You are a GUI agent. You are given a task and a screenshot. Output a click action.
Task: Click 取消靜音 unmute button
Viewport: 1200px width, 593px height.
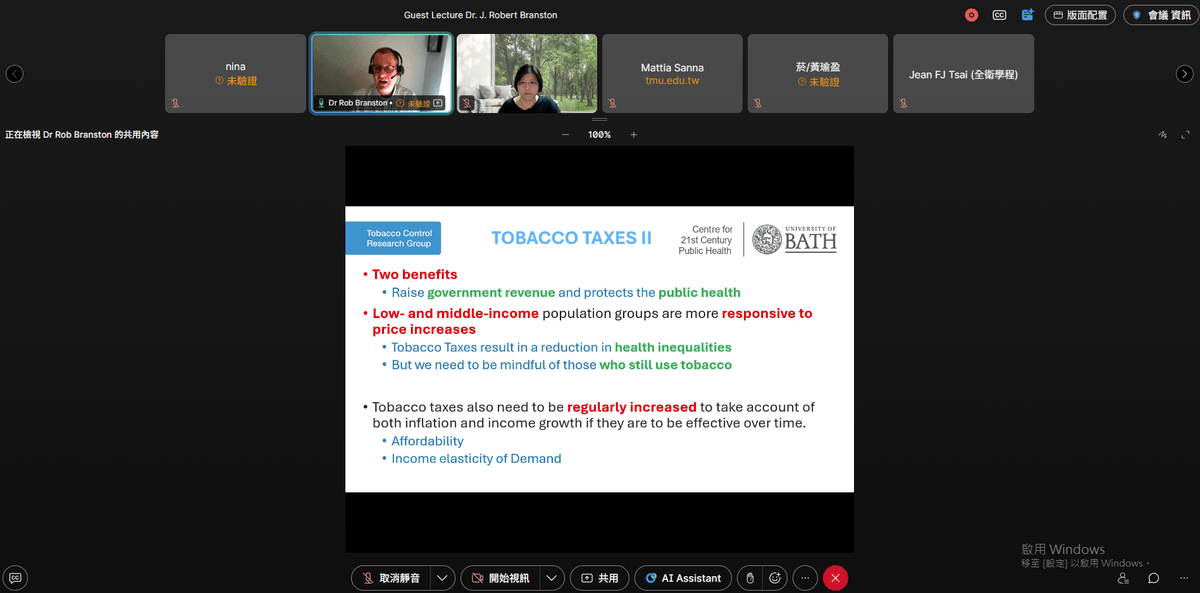[391, 578]
